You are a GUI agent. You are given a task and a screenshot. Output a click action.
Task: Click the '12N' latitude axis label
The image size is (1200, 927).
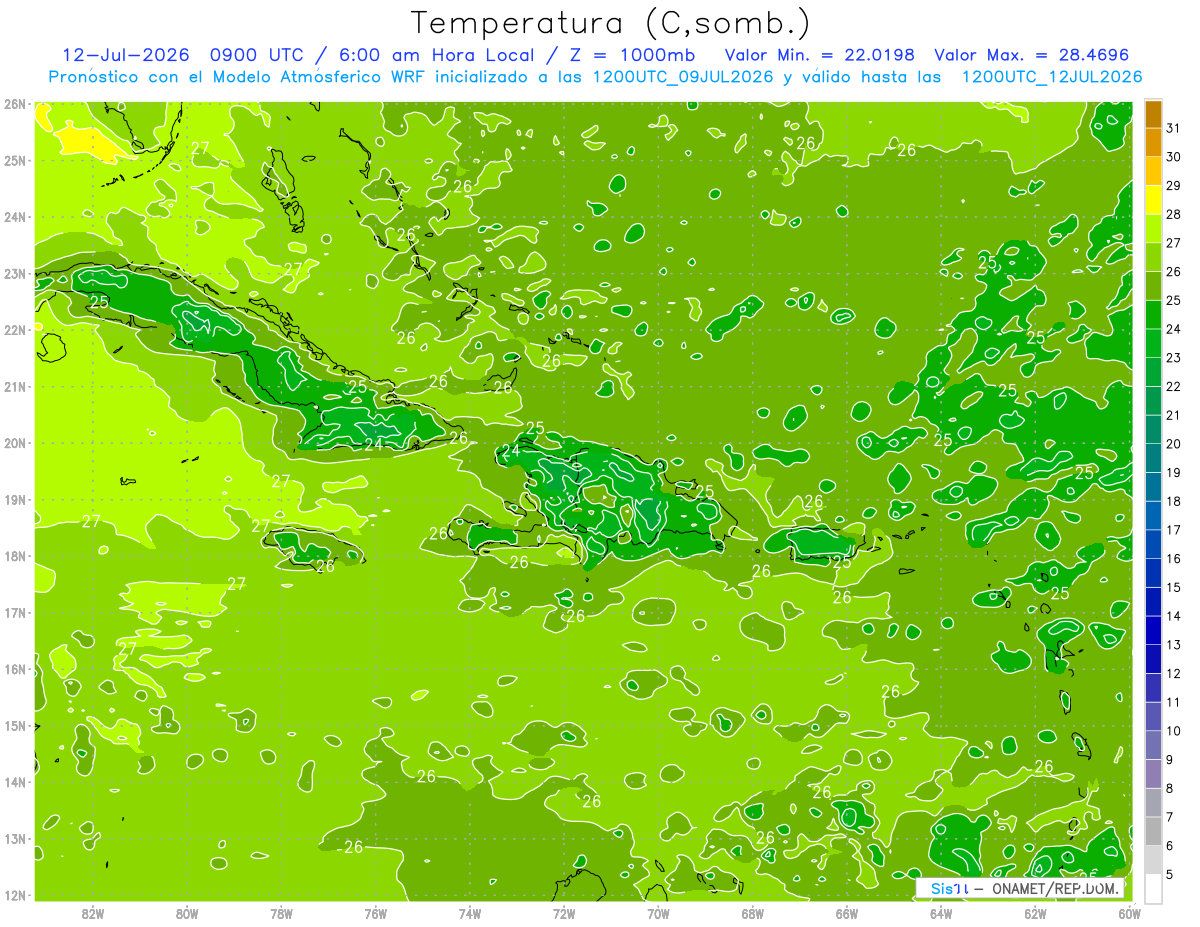[15, 895]
